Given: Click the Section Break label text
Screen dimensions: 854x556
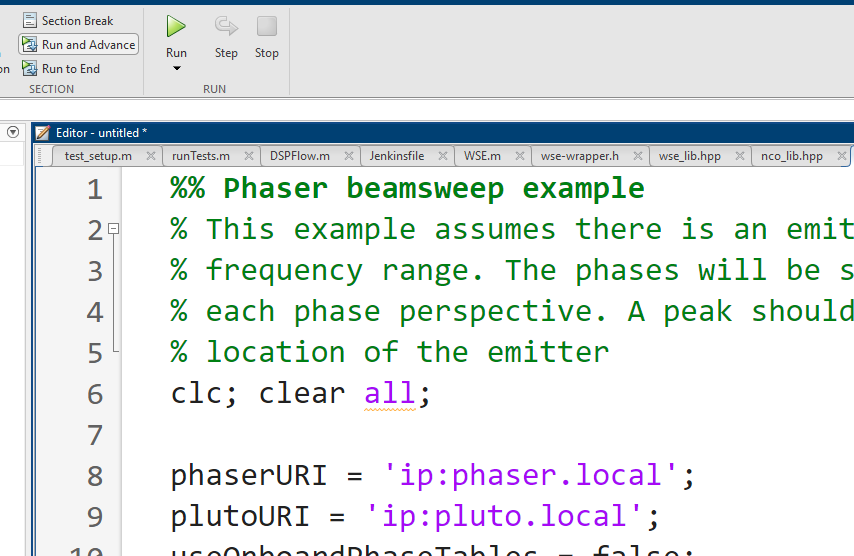Looking at the screenshot, I should (77, 21).
